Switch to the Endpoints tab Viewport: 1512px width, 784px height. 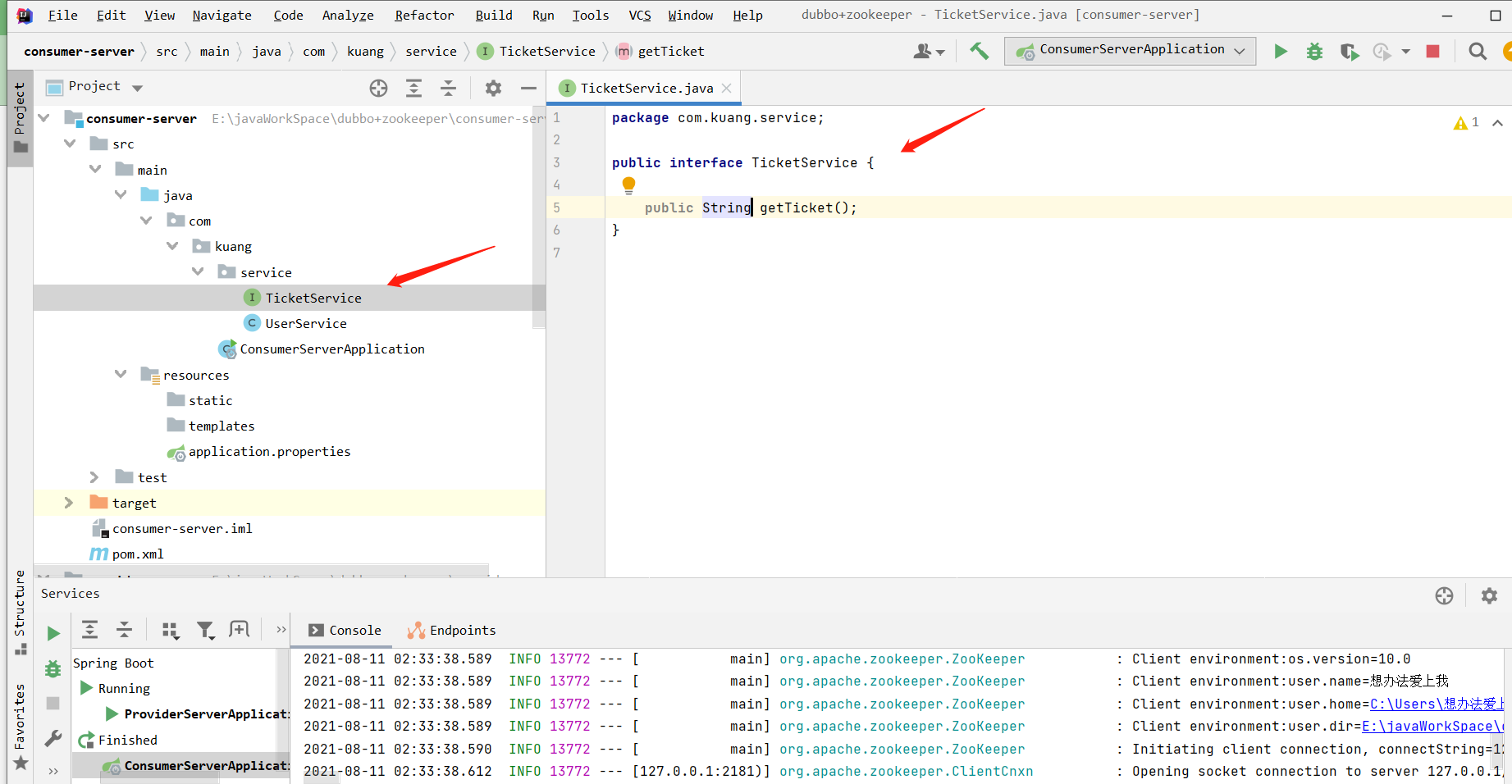pos(452,630)
